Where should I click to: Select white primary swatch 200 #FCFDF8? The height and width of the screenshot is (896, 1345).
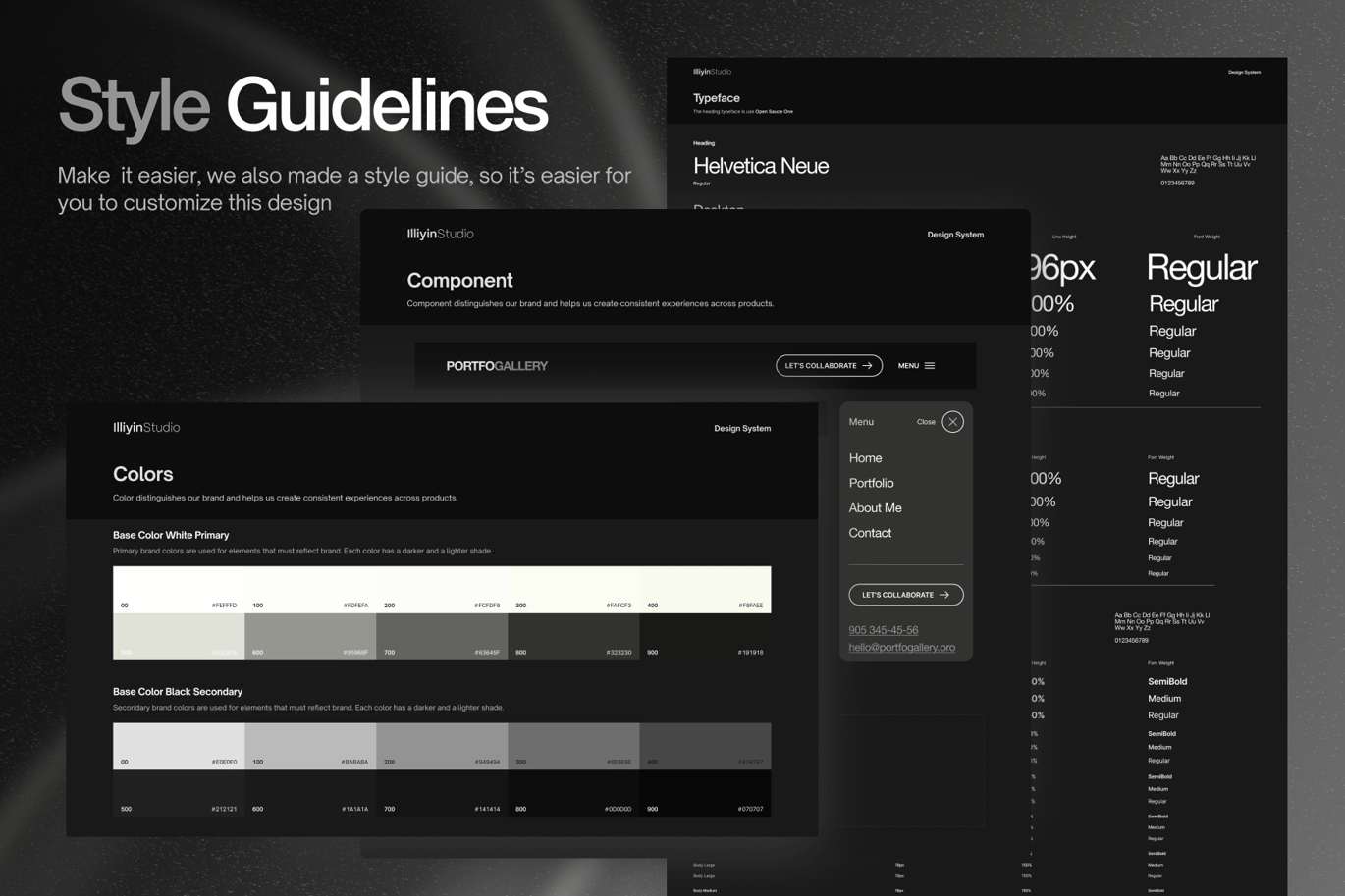[442, 590]
